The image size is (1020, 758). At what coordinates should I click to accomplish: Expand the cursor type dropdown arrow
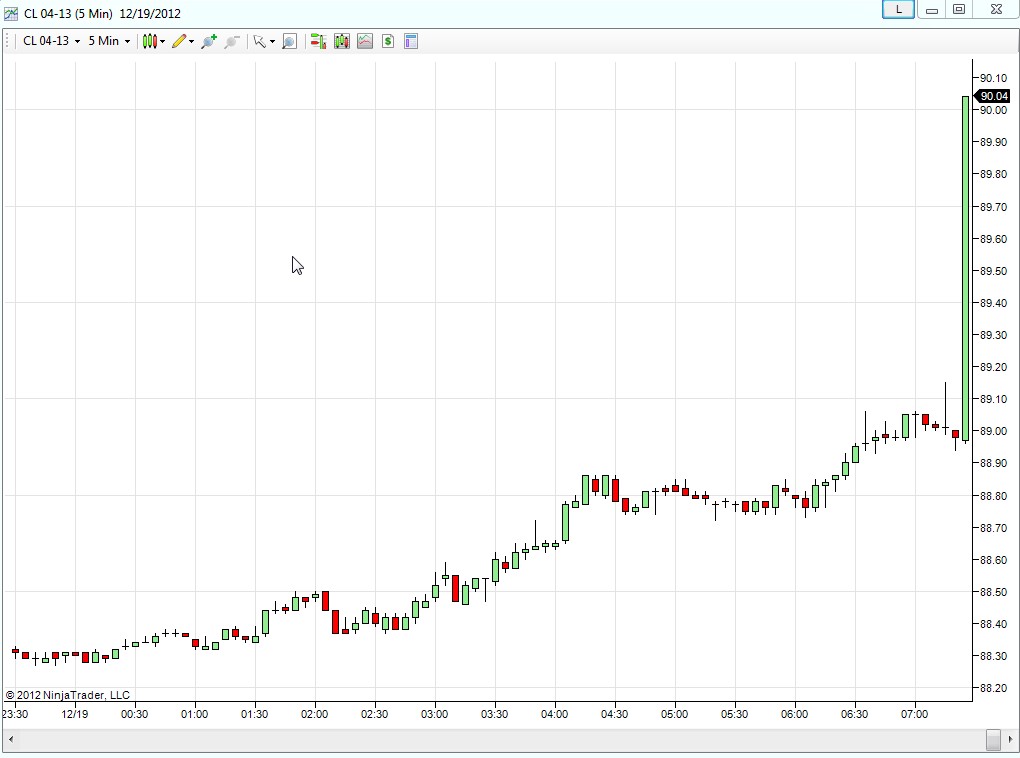[x=272, y=42]
